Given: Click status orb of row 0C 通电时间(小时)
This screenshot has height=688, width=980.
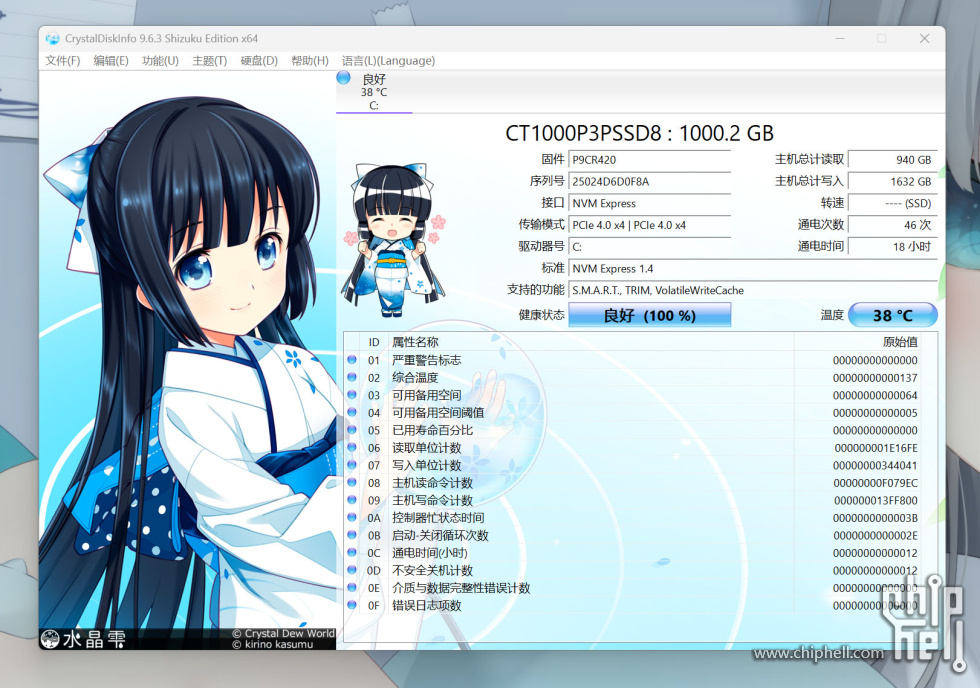Looking at the screenshot, I should point(352,552).
